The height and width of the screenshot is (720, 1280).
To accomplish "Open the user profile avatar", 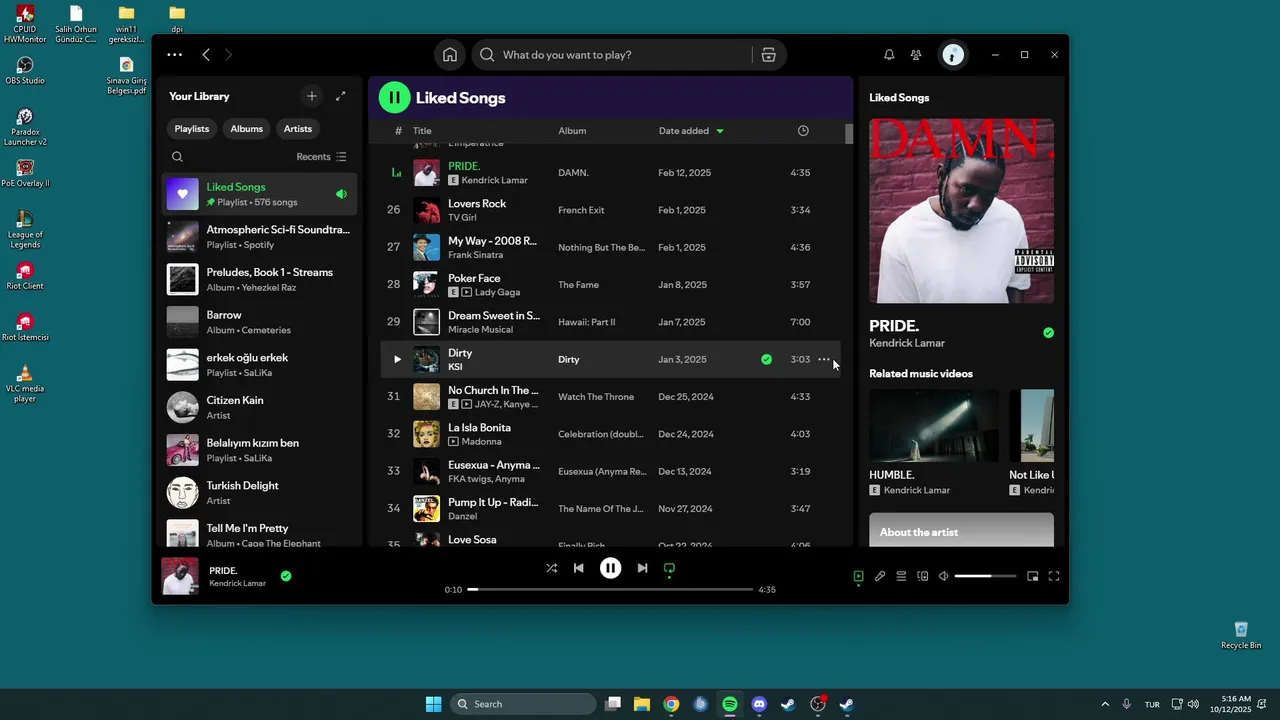I will click(953, 55).
